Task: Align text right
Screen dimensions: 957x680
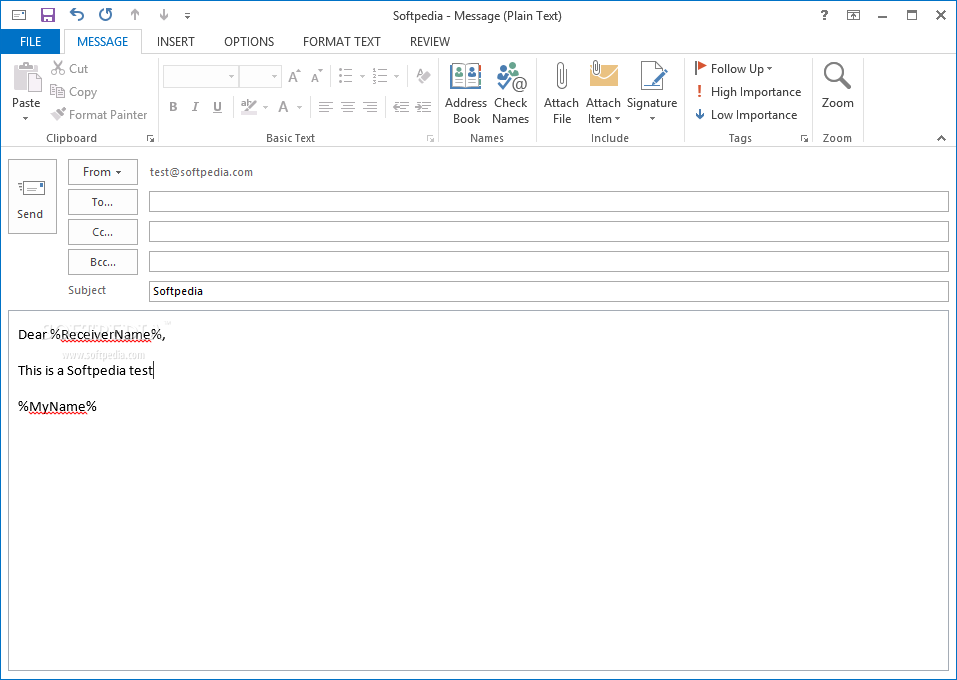Action: (x=370, y=107)
